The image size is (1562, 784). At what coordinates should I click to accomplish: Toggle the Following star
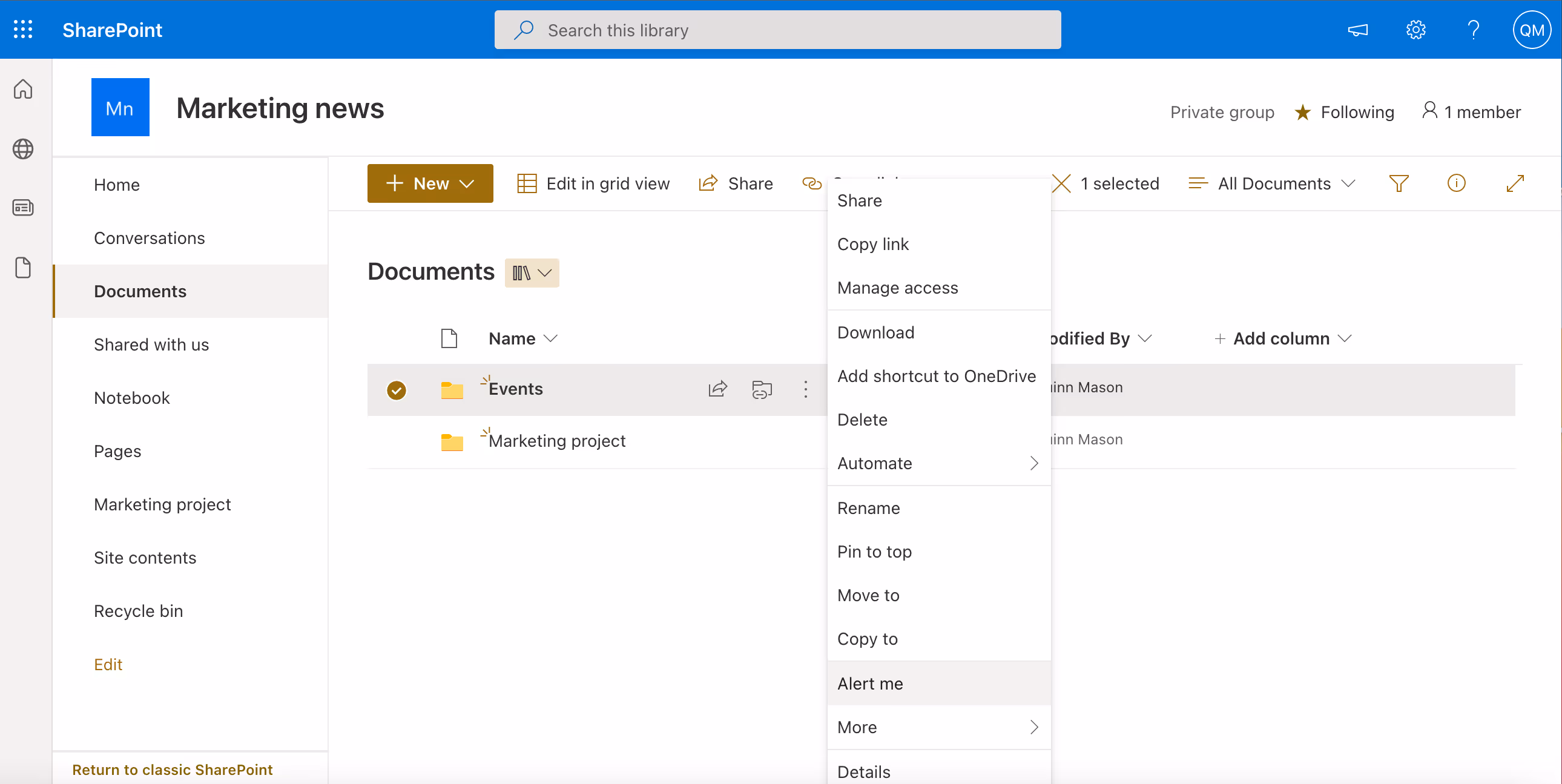click(1302, 112)
